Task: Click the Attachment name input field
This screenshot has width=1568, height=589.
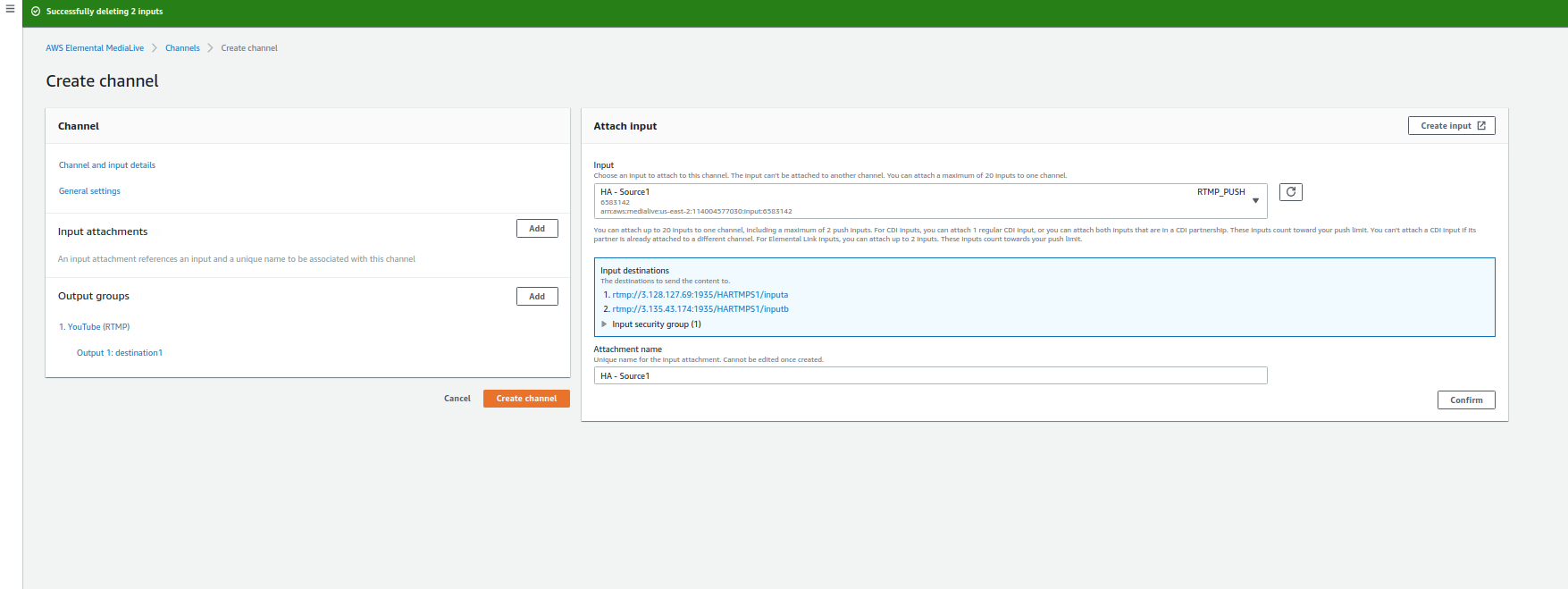Action: click(x=930, y=375)
